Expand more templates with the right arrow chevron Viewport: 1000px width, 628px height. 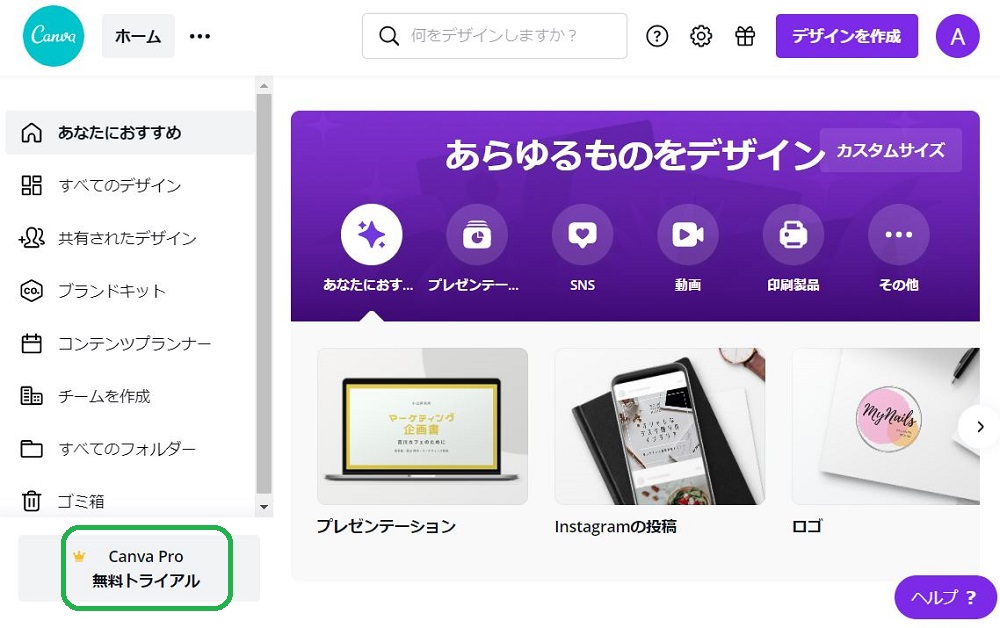(979, 426)
